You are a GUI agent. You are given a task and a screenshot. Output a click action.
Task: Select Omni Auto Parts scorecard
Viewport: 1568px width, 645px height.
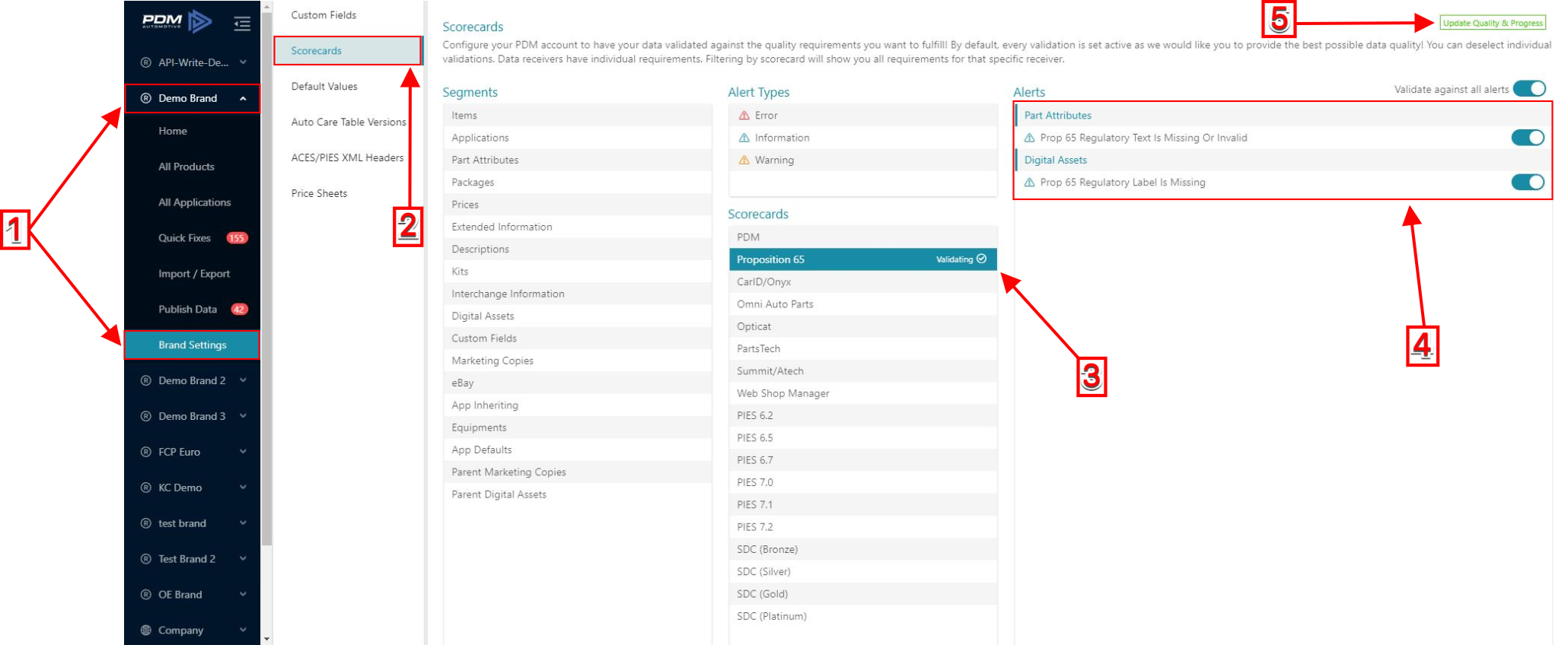tap(862, 304)
